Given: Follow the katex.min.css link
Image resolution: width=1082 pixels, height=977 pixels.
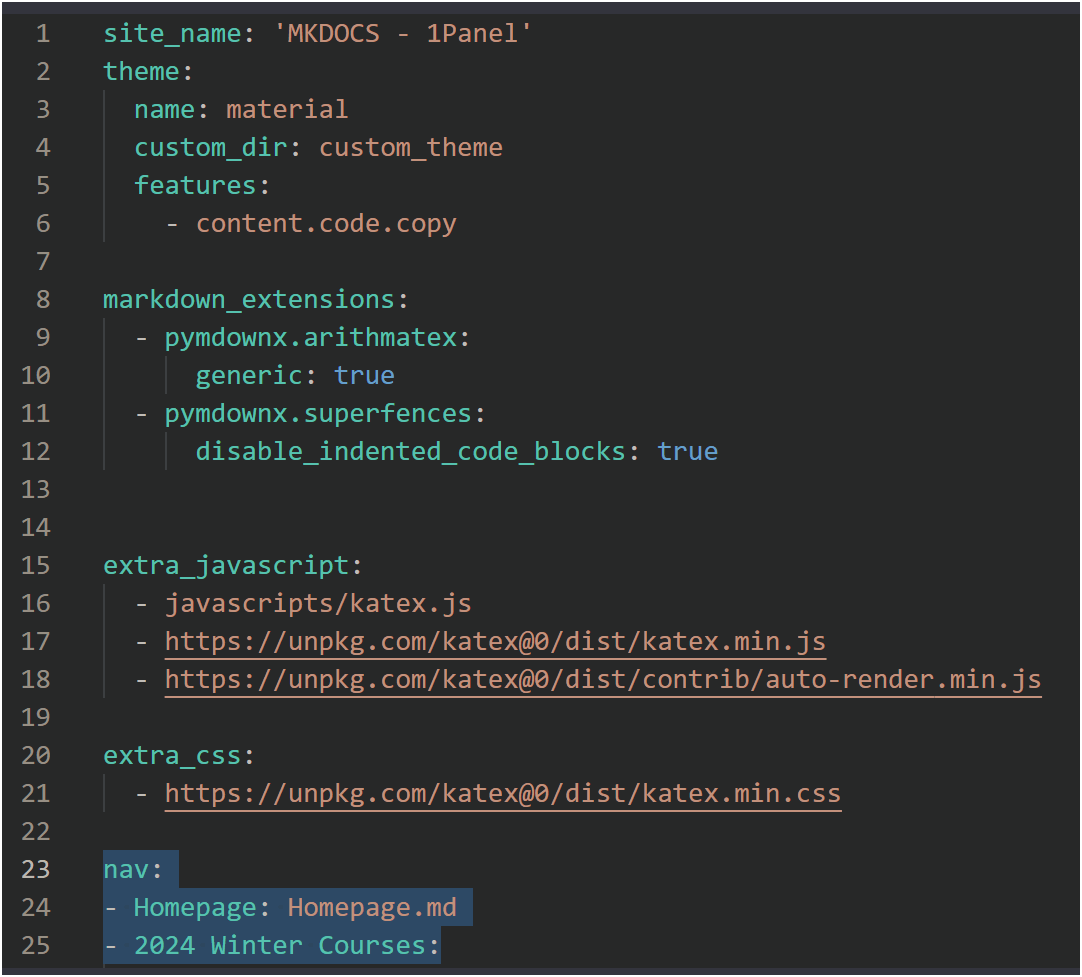Looking at the screenshot, I should click(502, 793).
